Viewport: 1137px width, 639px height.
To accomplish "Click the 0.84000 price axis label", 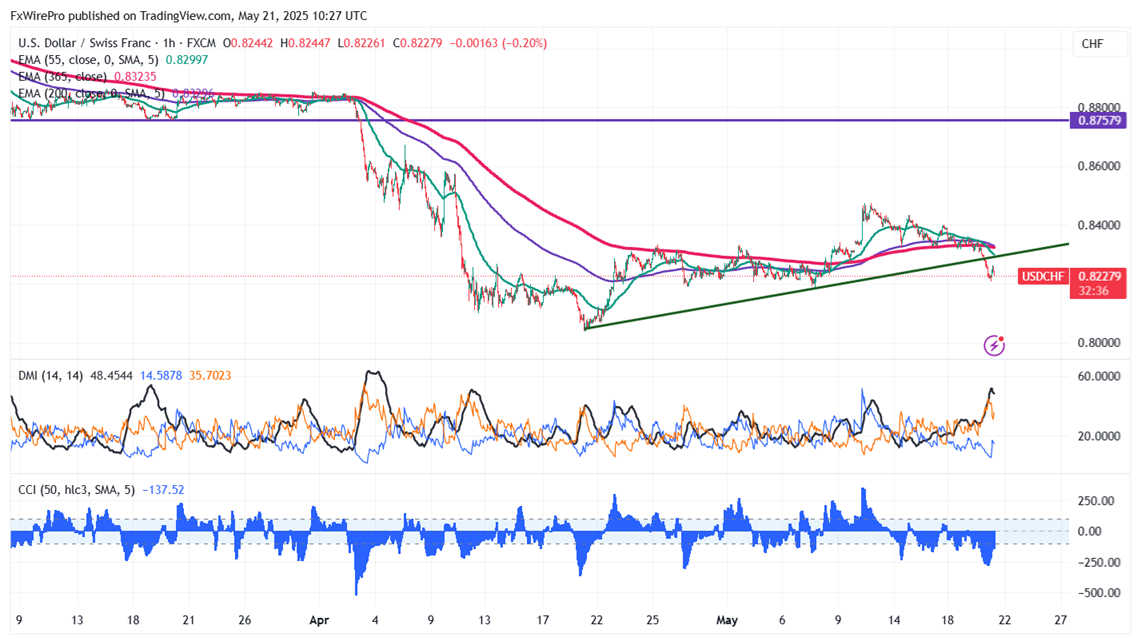I will click(1099, 226).
